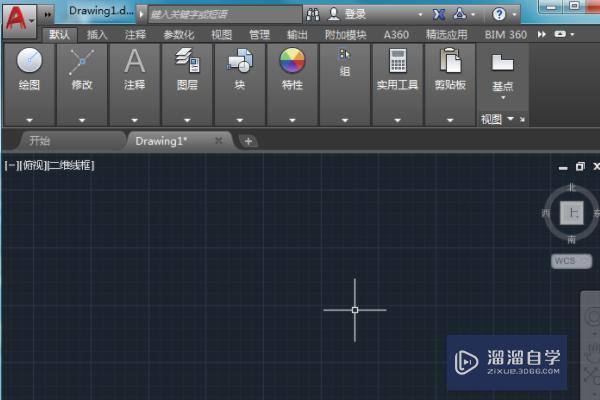Viewport: 600px width, 400px height.
Task: Open the 二维线框 visual style menu
Action: pos(71,165)
